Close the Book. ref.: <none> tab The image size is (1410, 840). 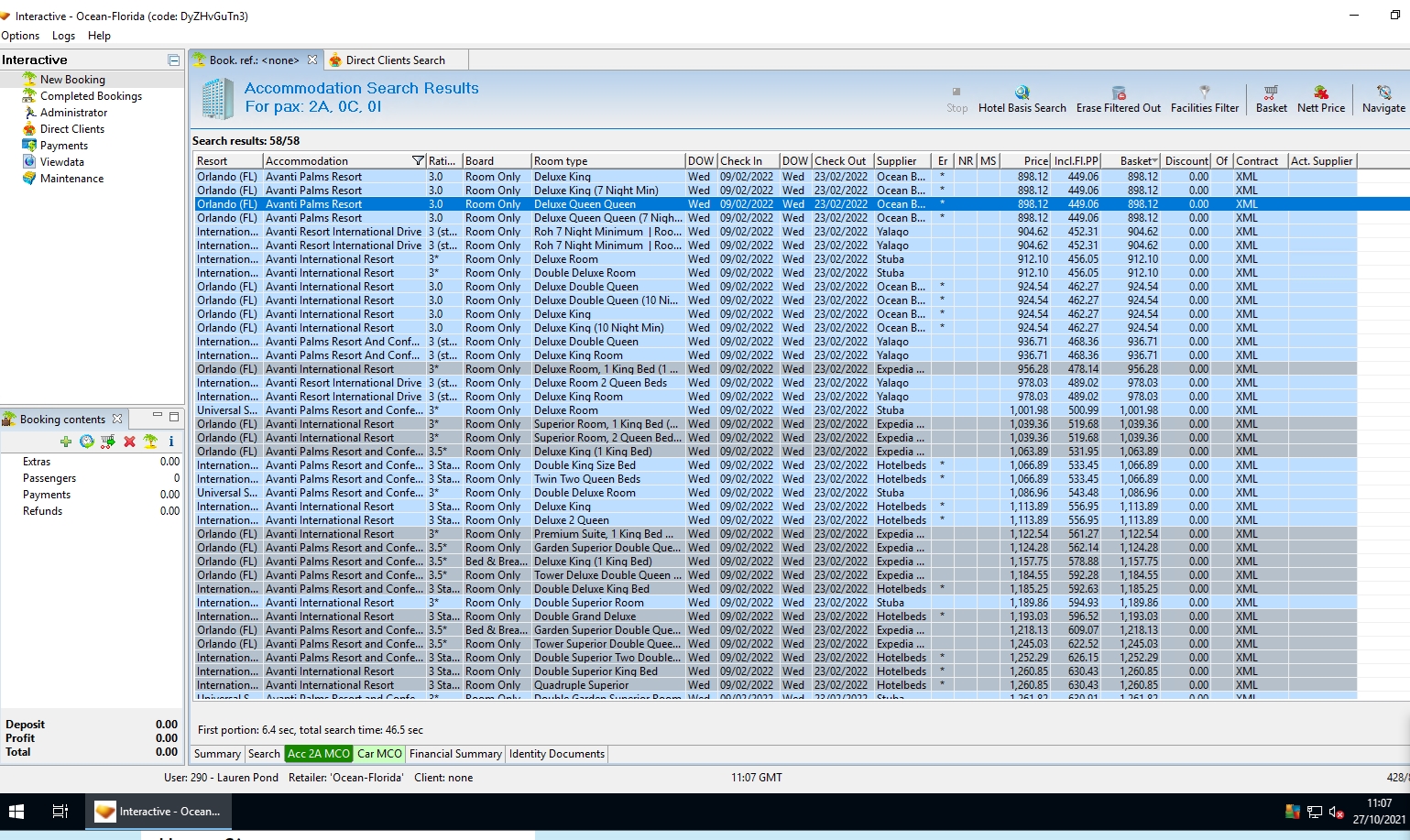pos(312,60)
